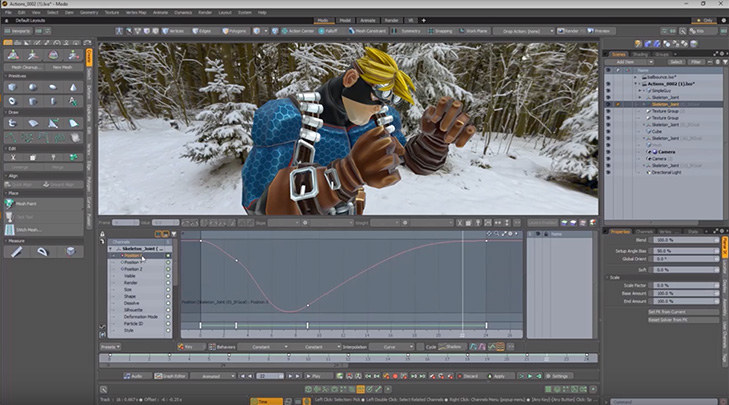The height and width of the screenshot is (405, 729).
Task: Open the Add Item dropdown
Action: pyautogui.click(x=632, y=62)
